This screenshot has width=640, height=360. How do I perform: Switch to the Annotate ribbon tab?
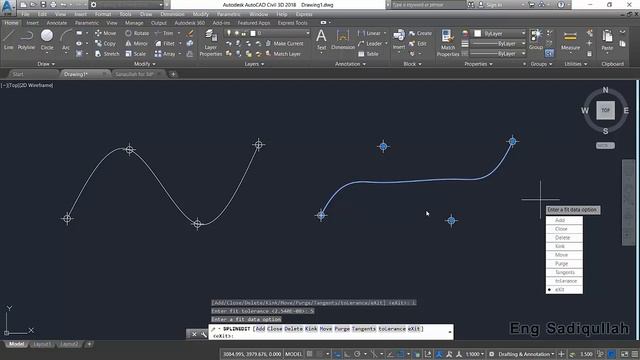point(57,23)
